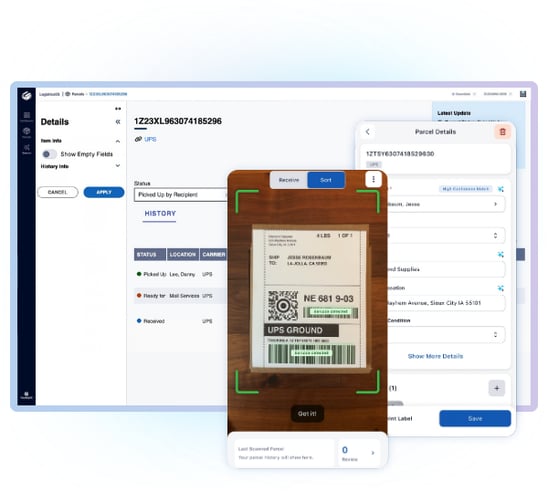The image size is (548, 493).
Task: Collapse the Item Info section
Action: coord(118,141)
